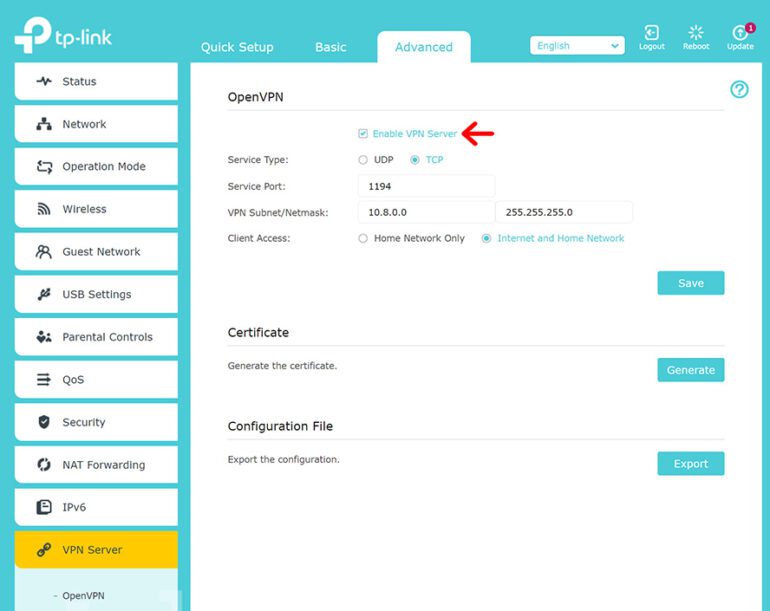Image resolution: width=770 pixels, height=611 pixels.
Task: Click the Update icon with notification badge
Action: pos(740,34)
